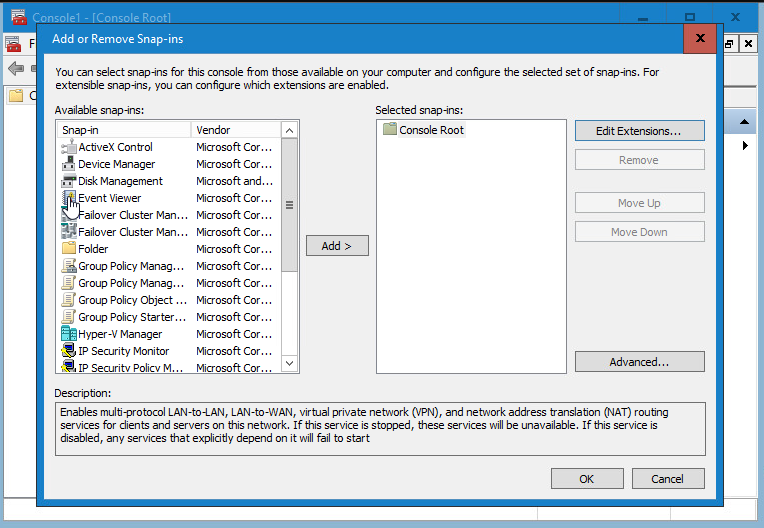
Task: Select the Disk Management icon
Action: pos(69,181)
